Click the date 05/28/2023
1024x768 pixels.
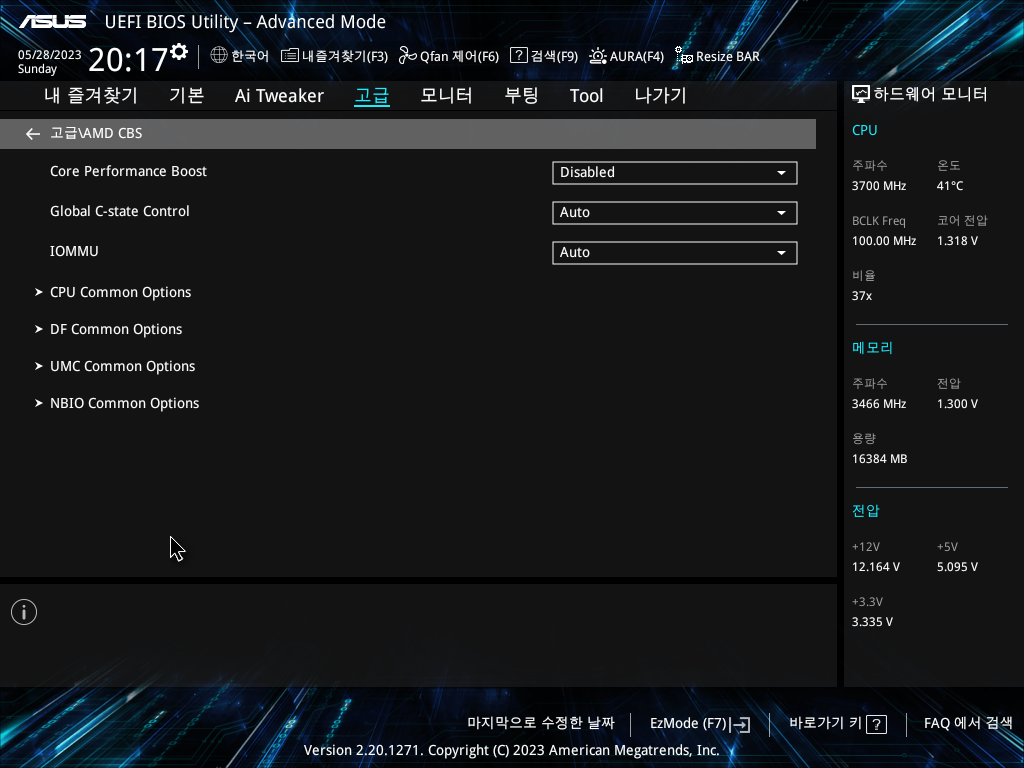[50, 55]
